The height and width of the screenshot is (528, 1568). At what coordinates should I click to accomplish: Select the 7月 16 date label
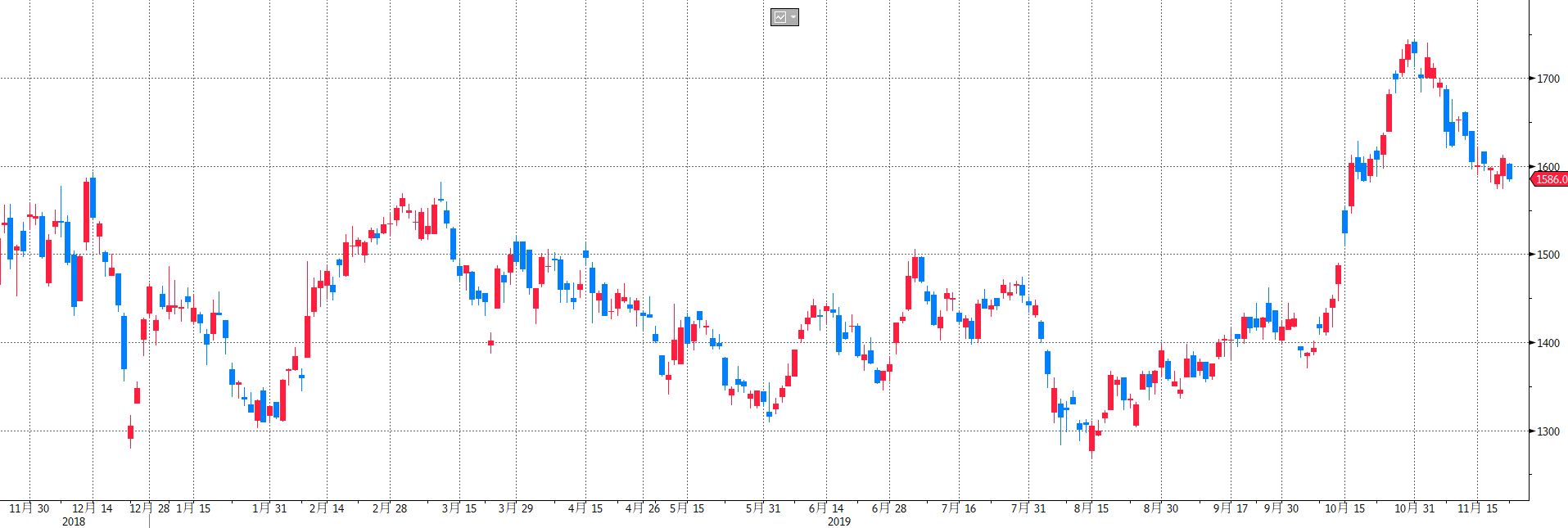click(959, 508)
